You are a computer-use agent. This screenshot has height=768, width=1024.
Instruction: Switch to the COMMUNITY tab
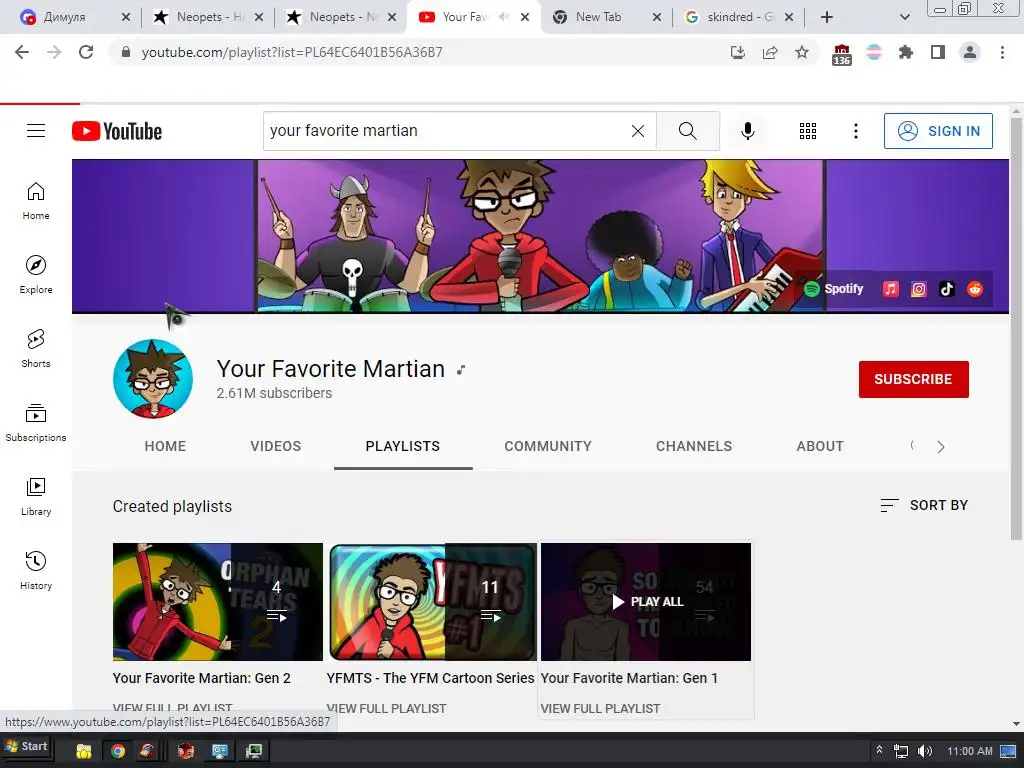pos(548,446)
